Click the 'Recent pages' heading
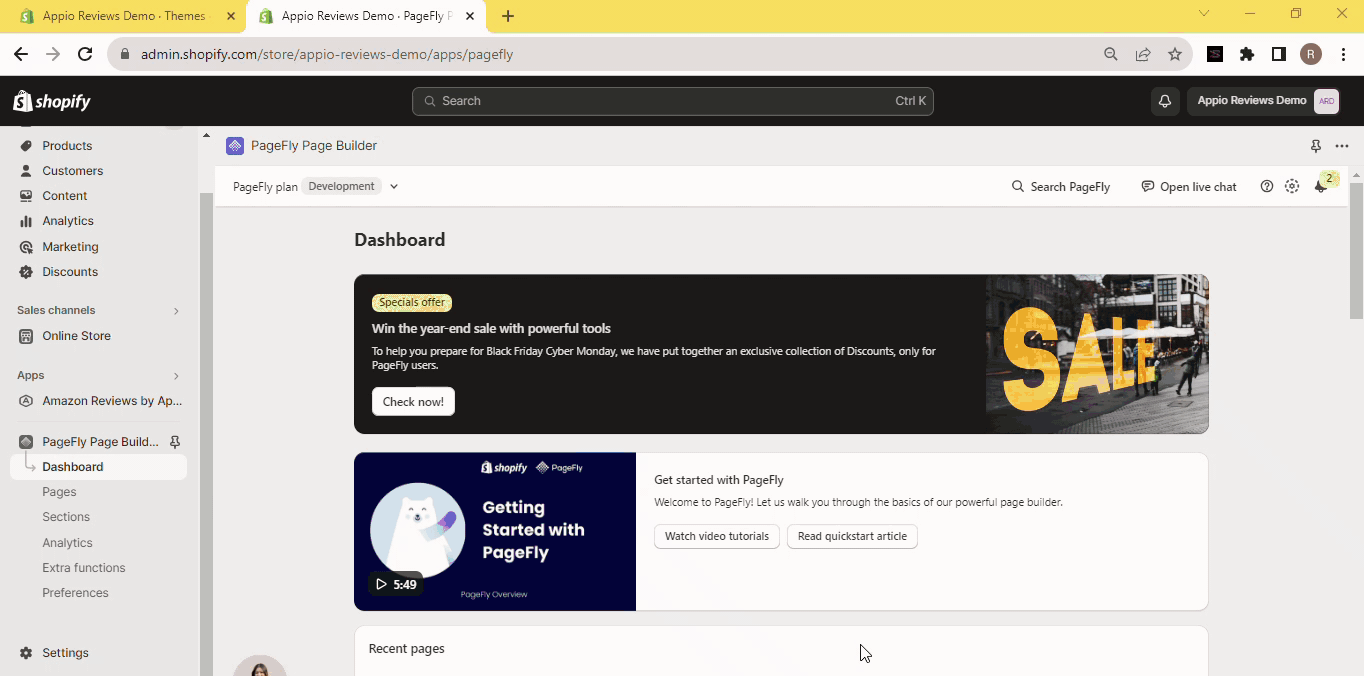 tap(407, 649)
